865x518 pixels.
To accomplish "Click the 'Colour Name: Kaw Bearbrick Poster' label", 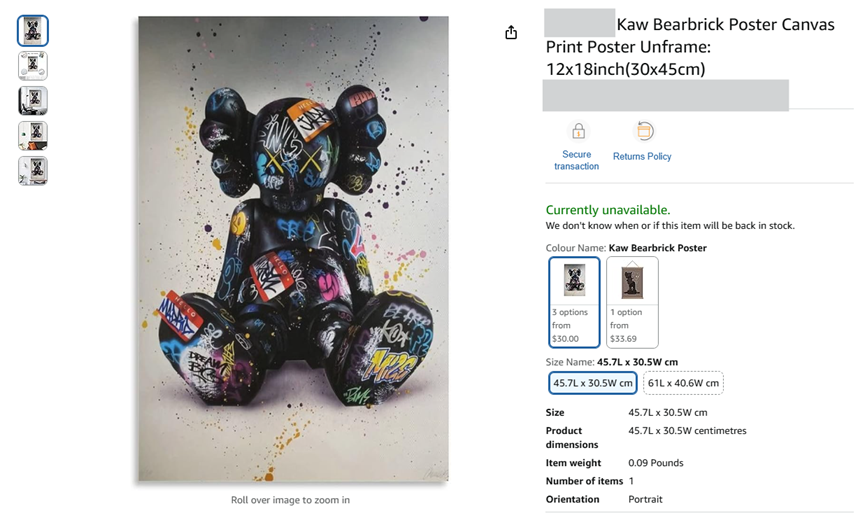I will [x=626, y=248].
